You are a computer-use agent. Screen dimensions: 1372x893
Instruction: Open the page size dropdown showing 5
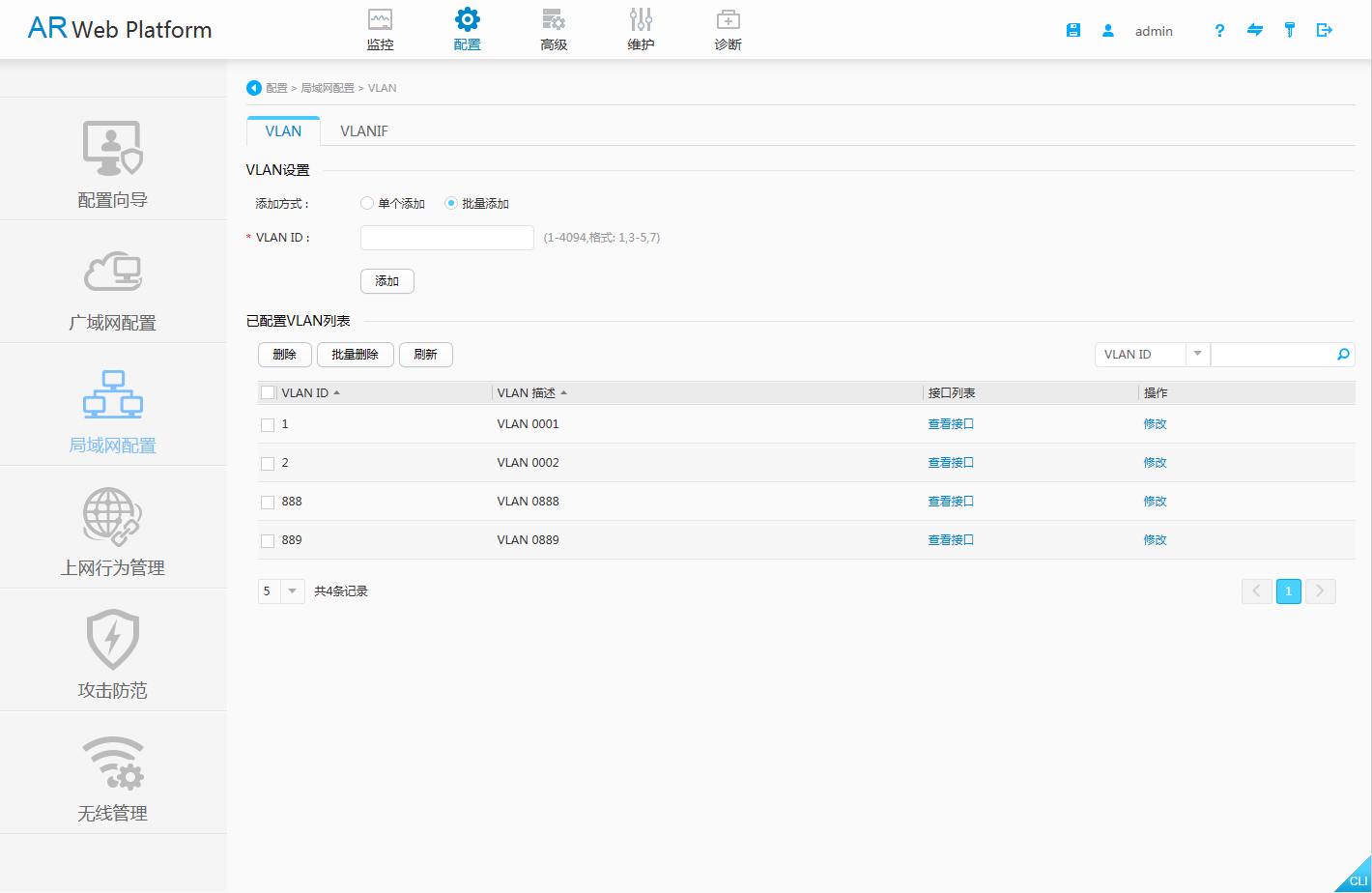pos(292,591)
